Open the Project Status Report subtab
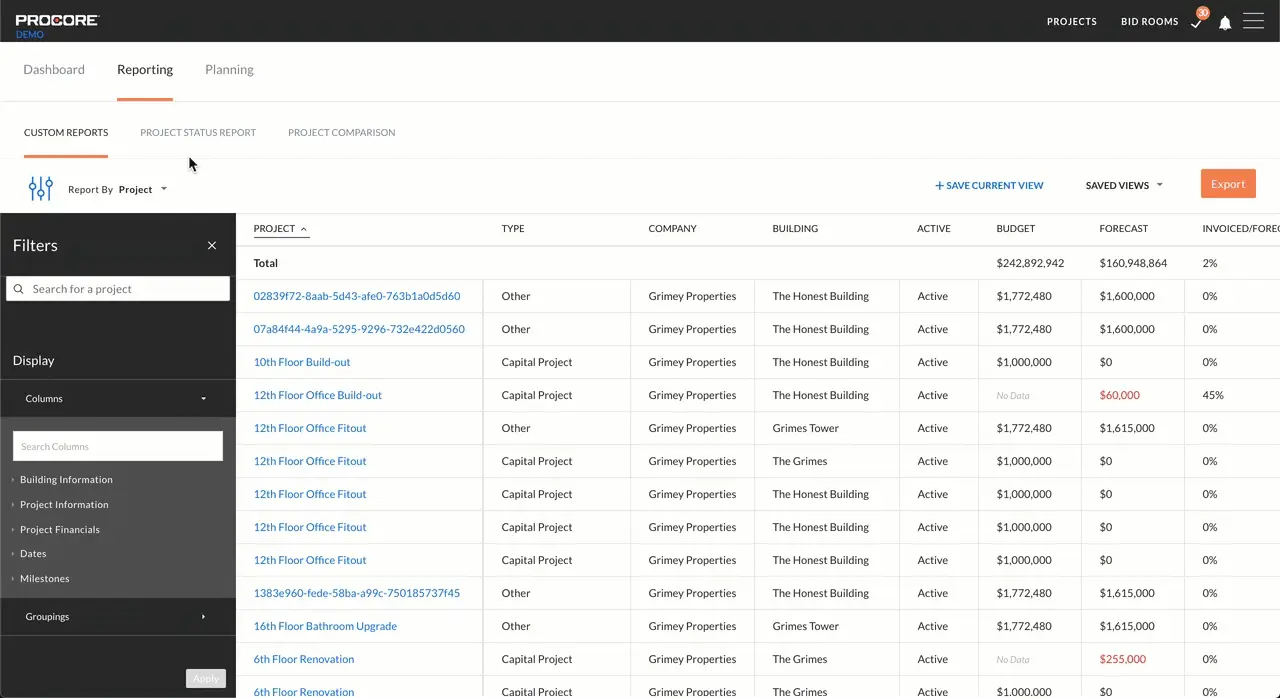This screenshot has height=698, width=1280. 198,132
